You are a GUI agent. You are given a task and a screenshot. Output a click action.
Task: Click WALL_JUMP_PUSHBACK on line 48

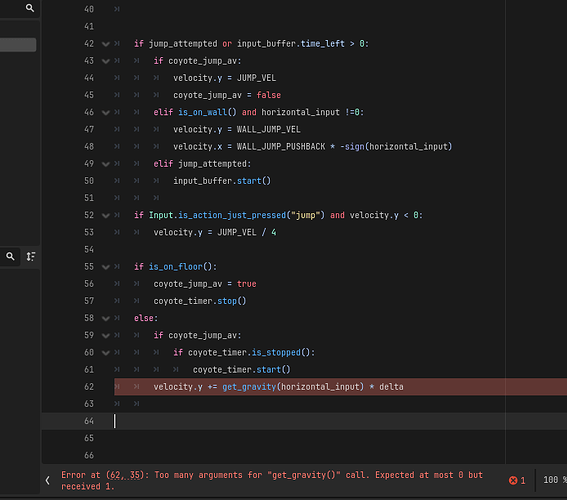pyautogui.click(x=281, y=147)
